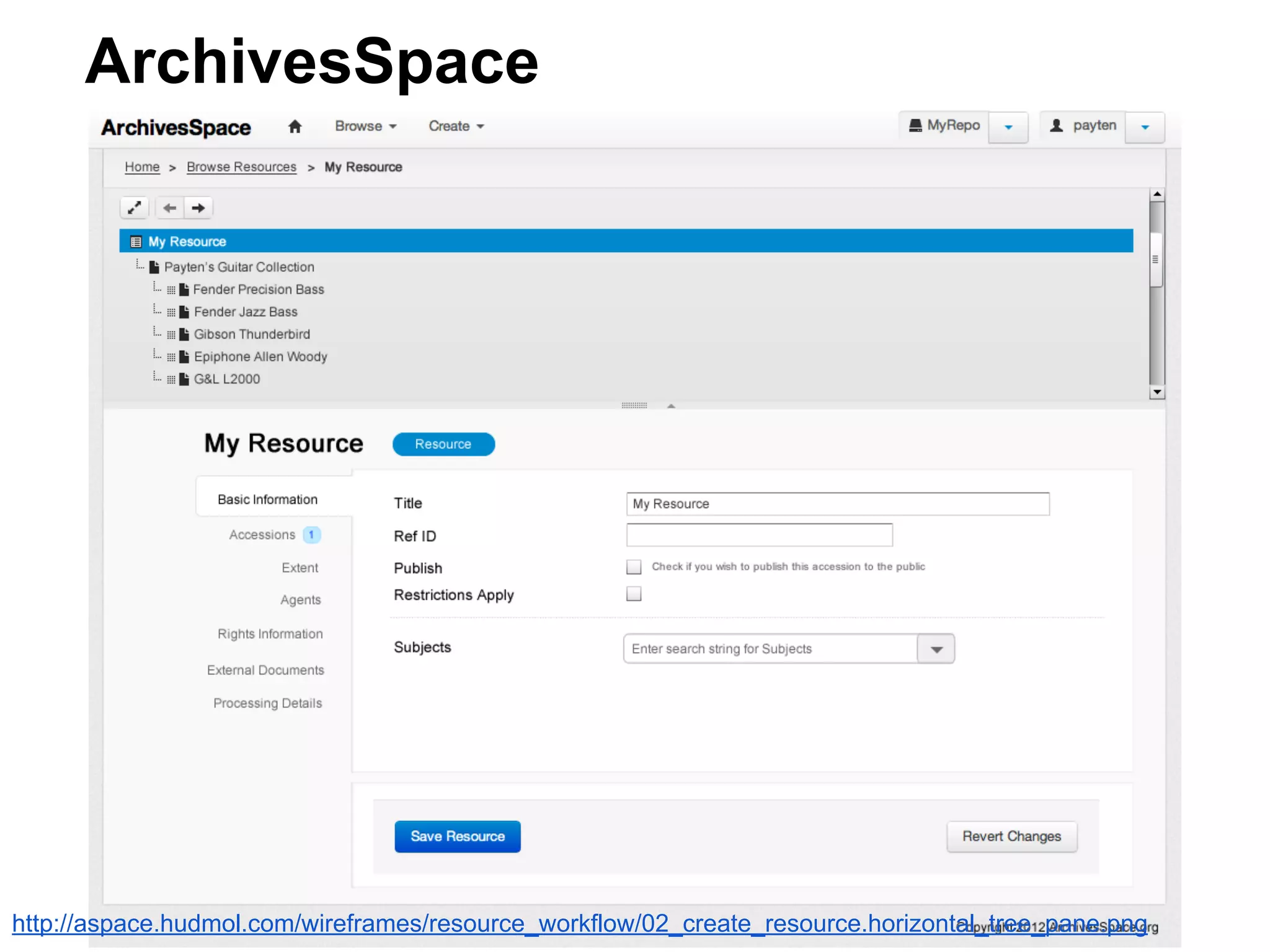This screenshot has width=1270, height=952.
Task: Follow the Browse Resources breadcrumb link
Action: pyautogui.click(x=241, y=167)
